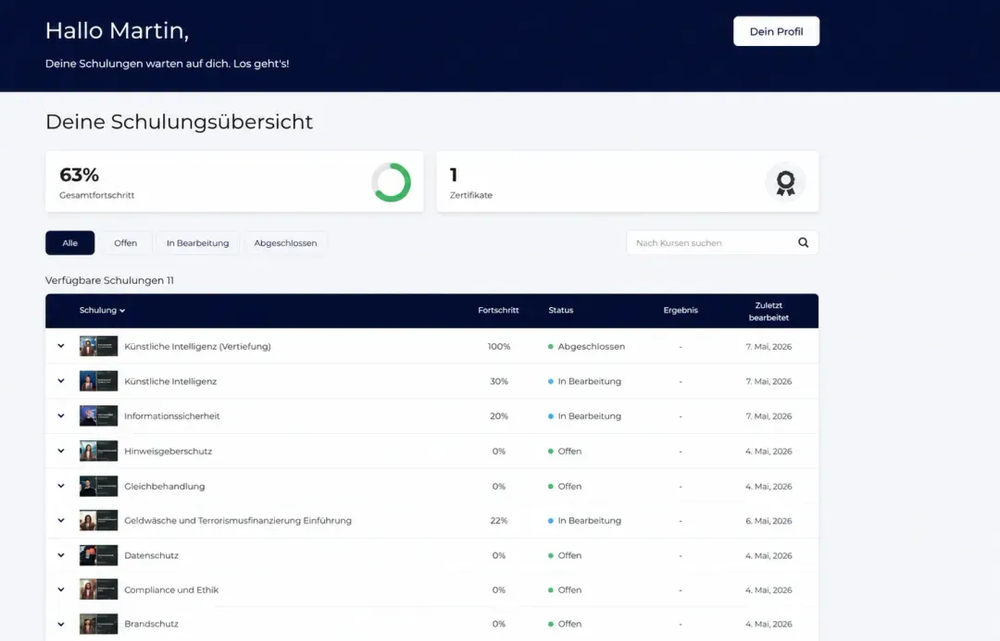The image size is (1000, 641).
Task: Open the Hinweisgeberschutz course thumbnail
Action: coord(98,451)
